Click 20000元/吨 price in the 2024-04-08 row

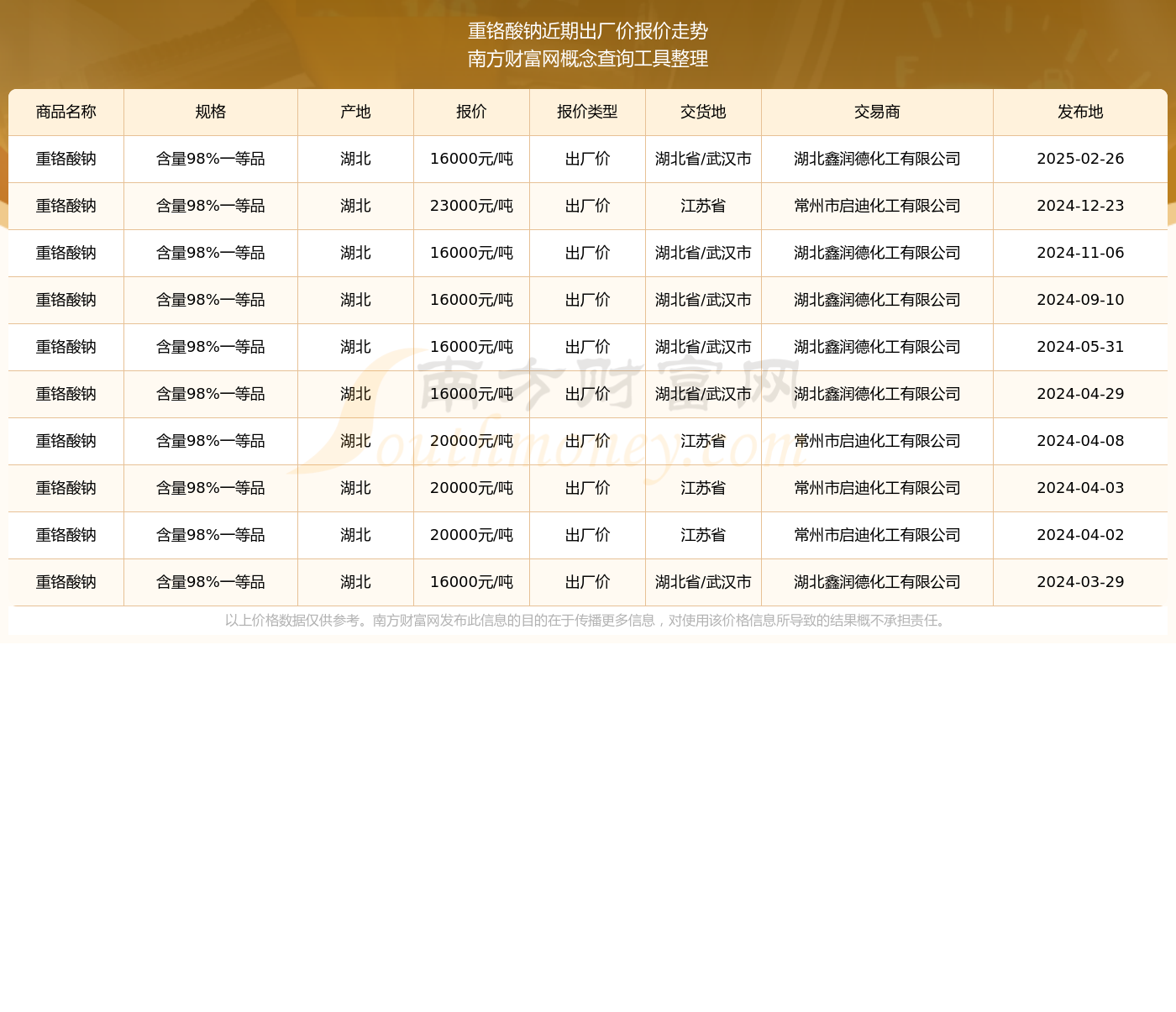coord(472,442)
